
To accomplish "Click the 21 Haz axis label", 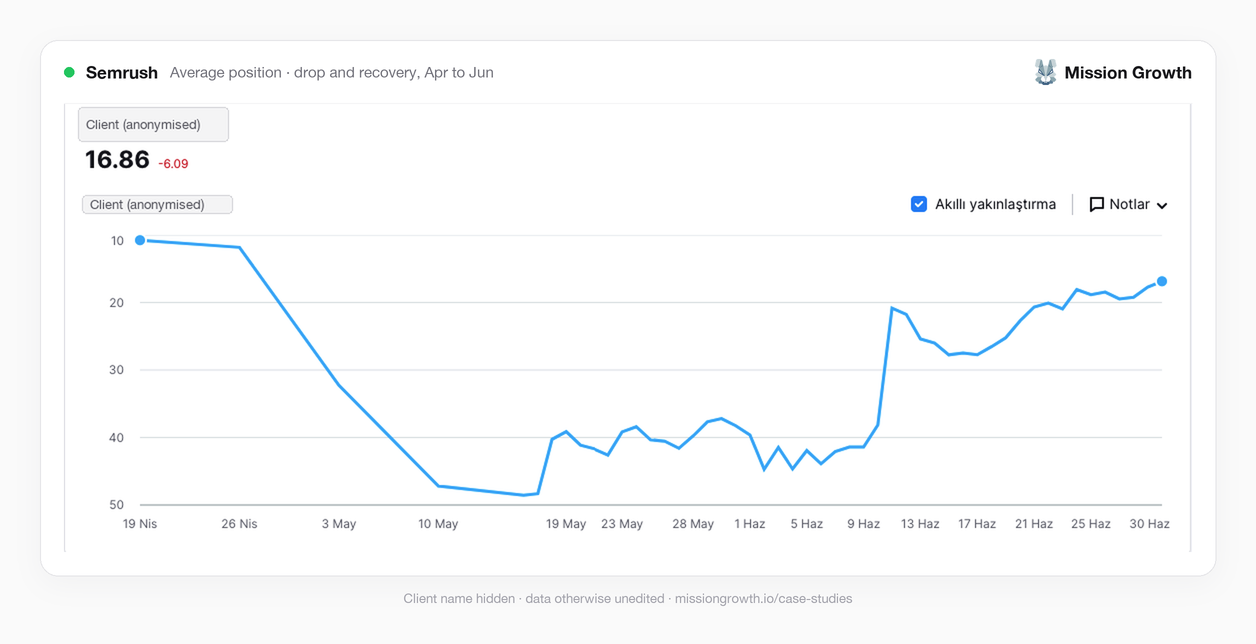I will tap(1034, 524).
